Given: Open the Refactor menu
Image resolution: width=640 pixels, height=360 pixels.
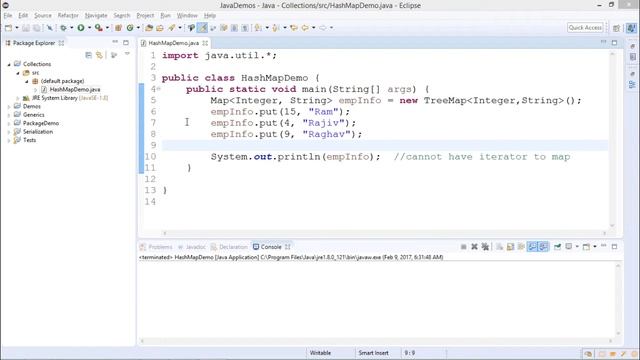Looking at the screenshot, I should click(x=68, y=16).
